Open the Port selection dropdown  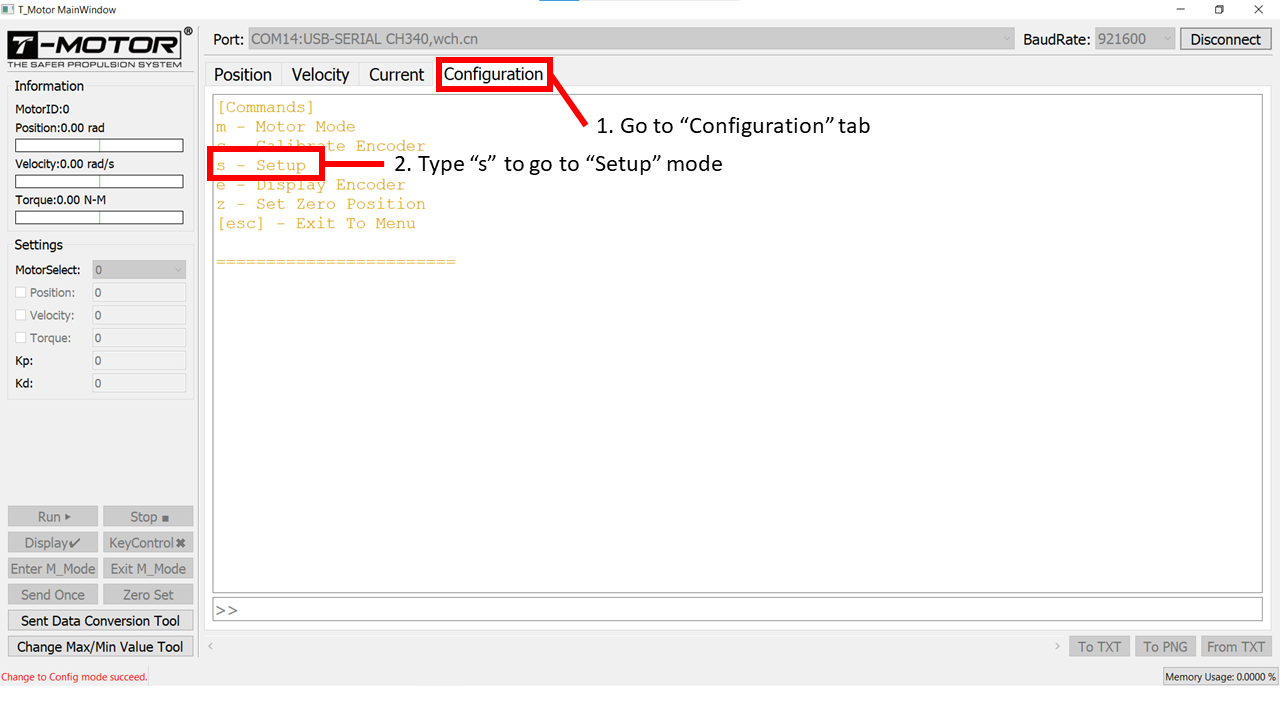[x=631, y=39]
